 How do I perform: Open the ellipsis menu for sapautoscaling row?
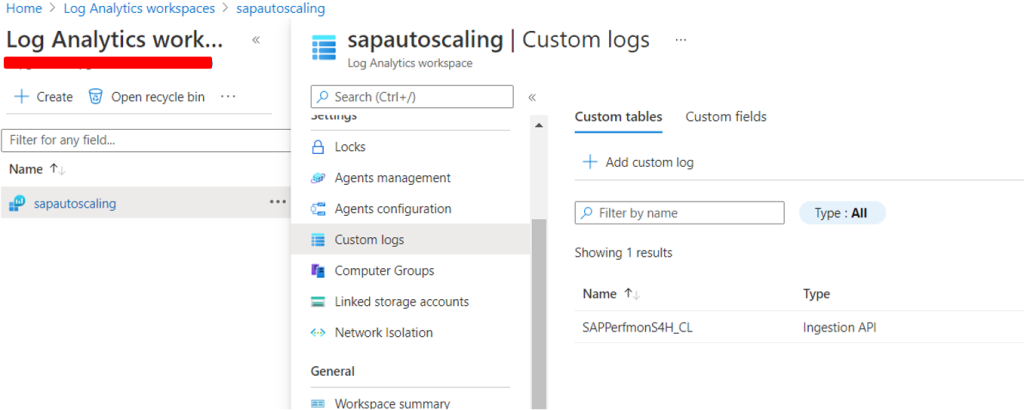pos(278,202)
